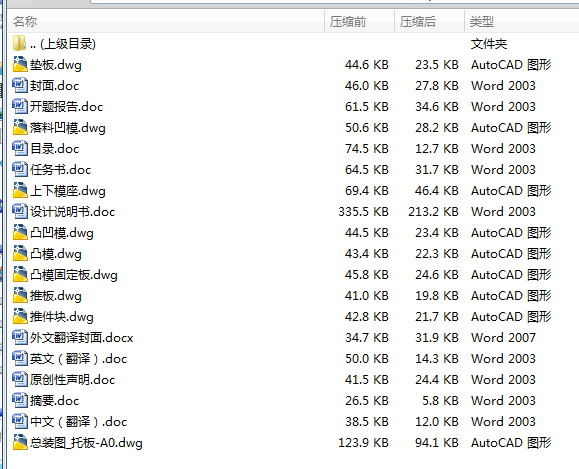Click the 61.5 KB original size value
579x469 pixels.
(367, 107)
